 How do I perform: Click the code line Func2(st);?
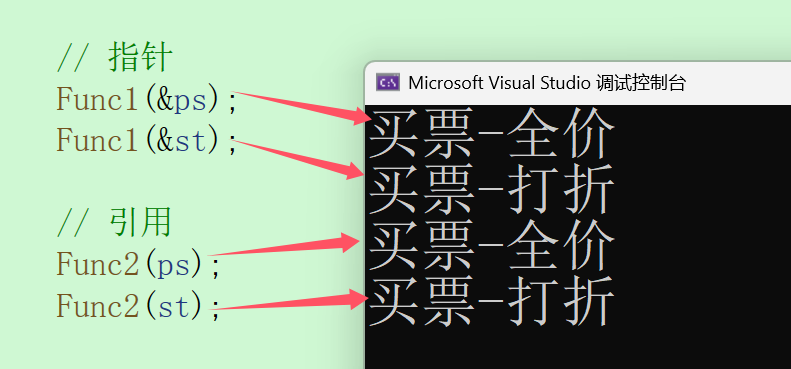(x=138, y=305)
